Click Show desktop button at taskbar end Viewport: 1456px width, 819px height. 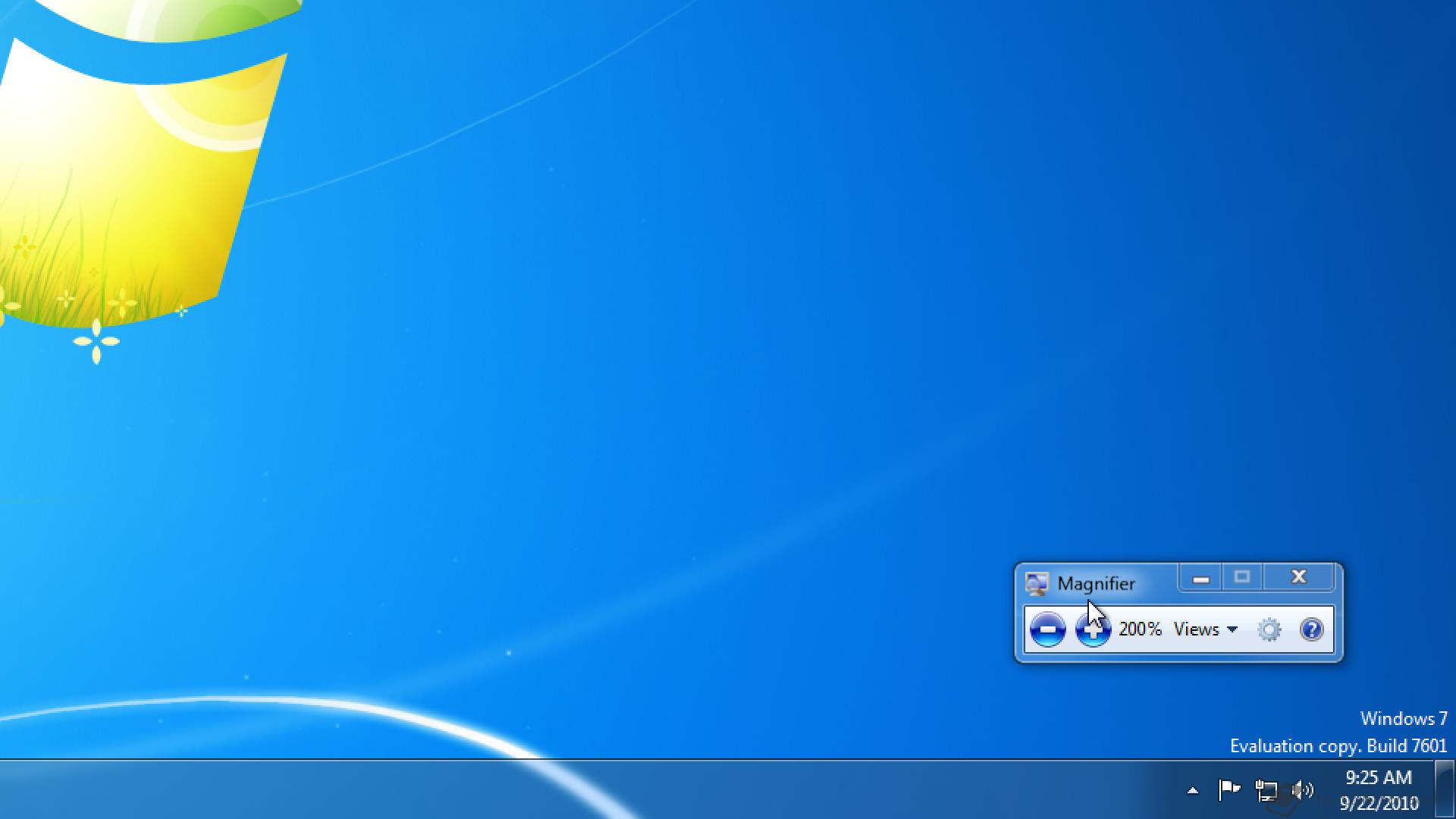pyautogui.click(x=1445, y=789)
